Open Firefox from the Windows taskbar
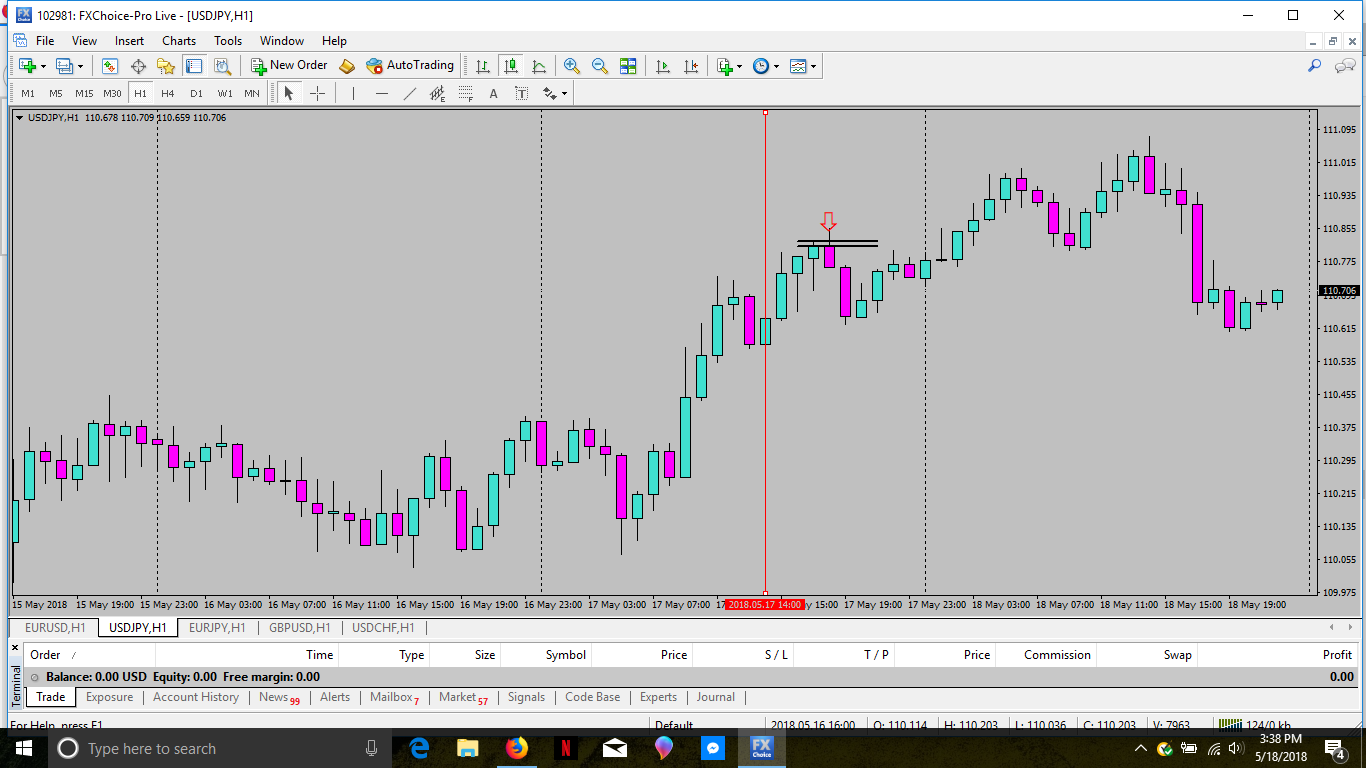This screenshot has height=768, width=1366. point(516,748)
